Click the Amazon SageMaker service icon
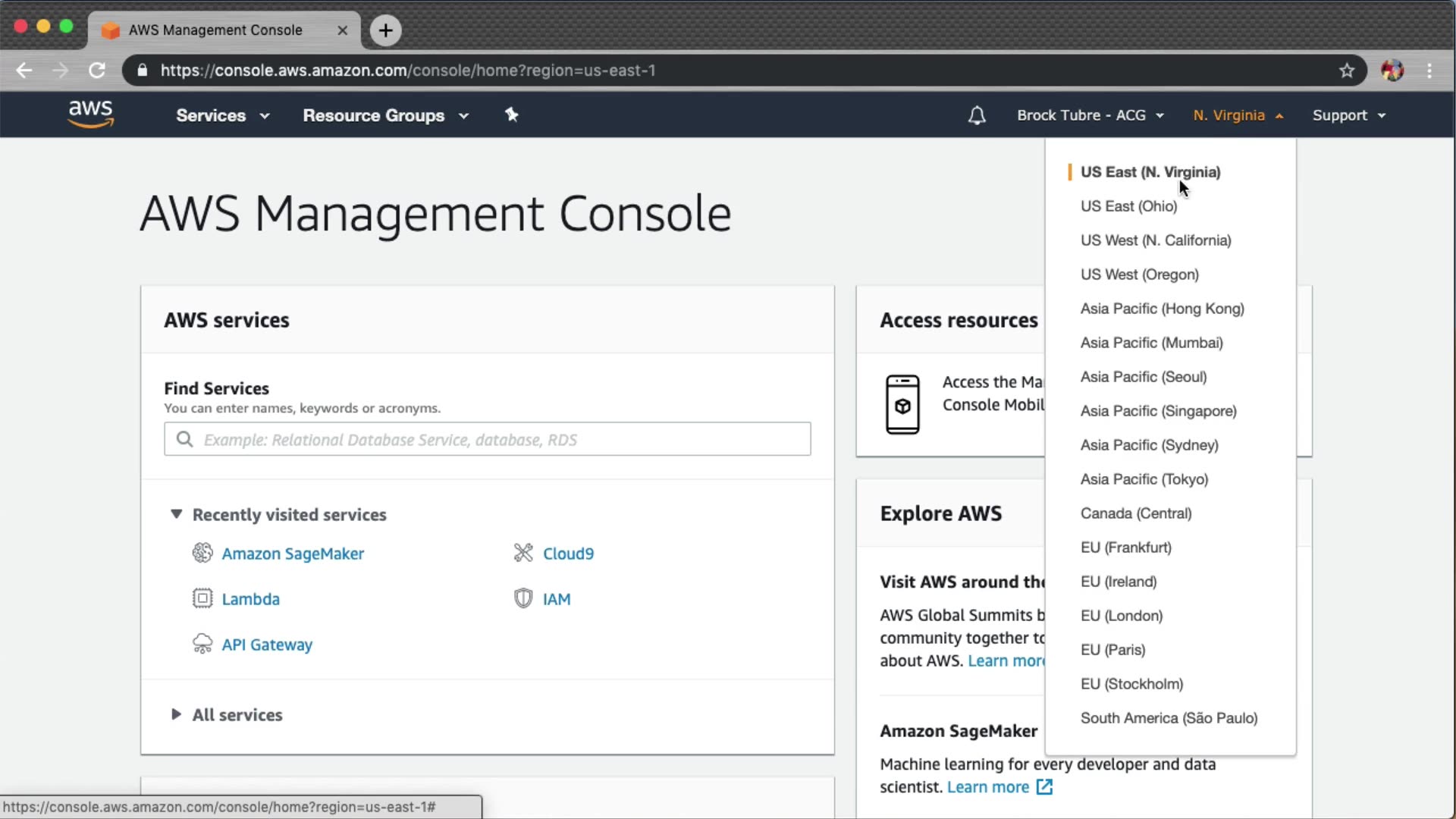 pyautogui.click(x=202, y=553)
